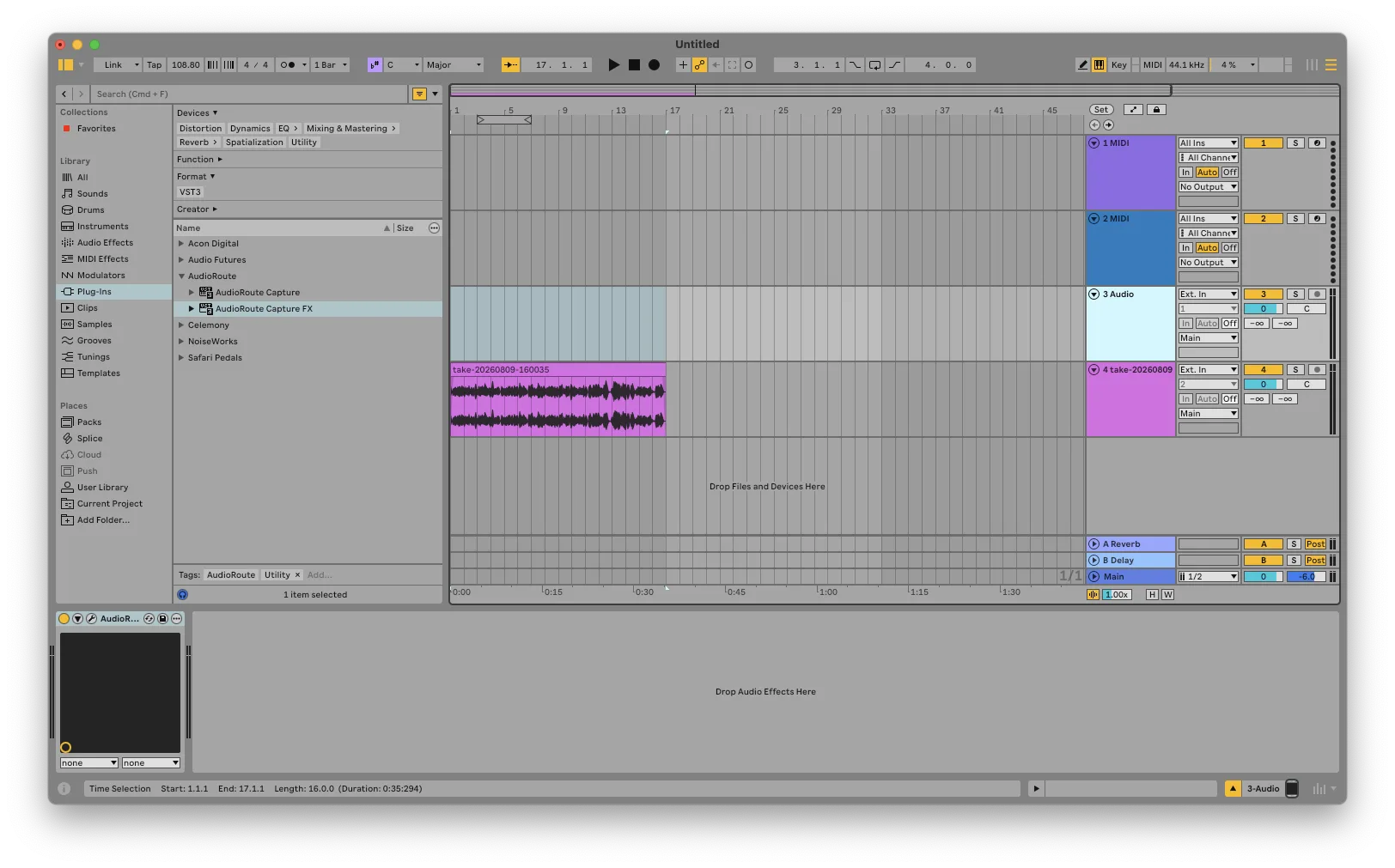Open 3 Audio Ext. In input dropdown

1208,294
